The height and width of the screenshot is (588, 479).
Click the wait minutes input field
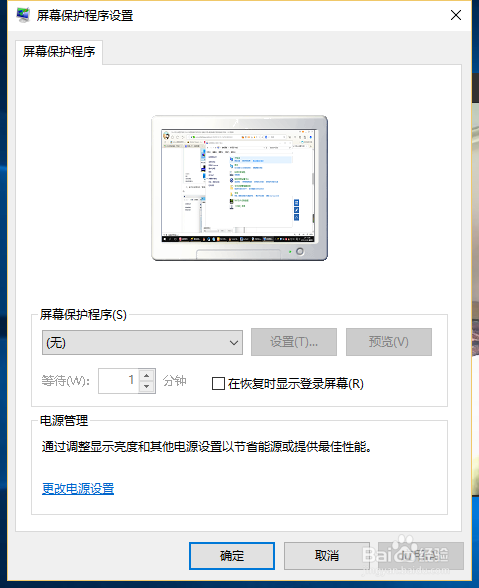pyautogui.click(x=119, y=381)
